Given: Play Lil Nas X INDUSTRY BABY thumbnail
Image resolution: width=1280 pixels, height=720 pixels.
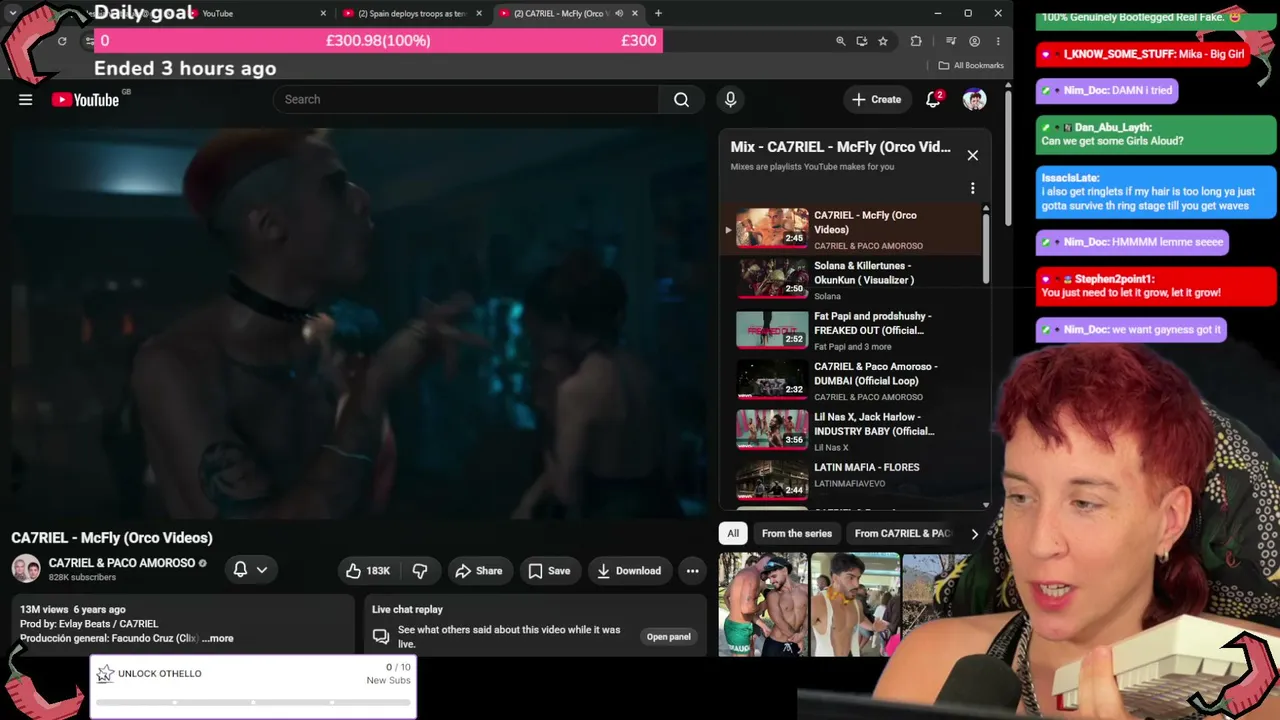Looking at the screenshot, I should click(772, 430).
